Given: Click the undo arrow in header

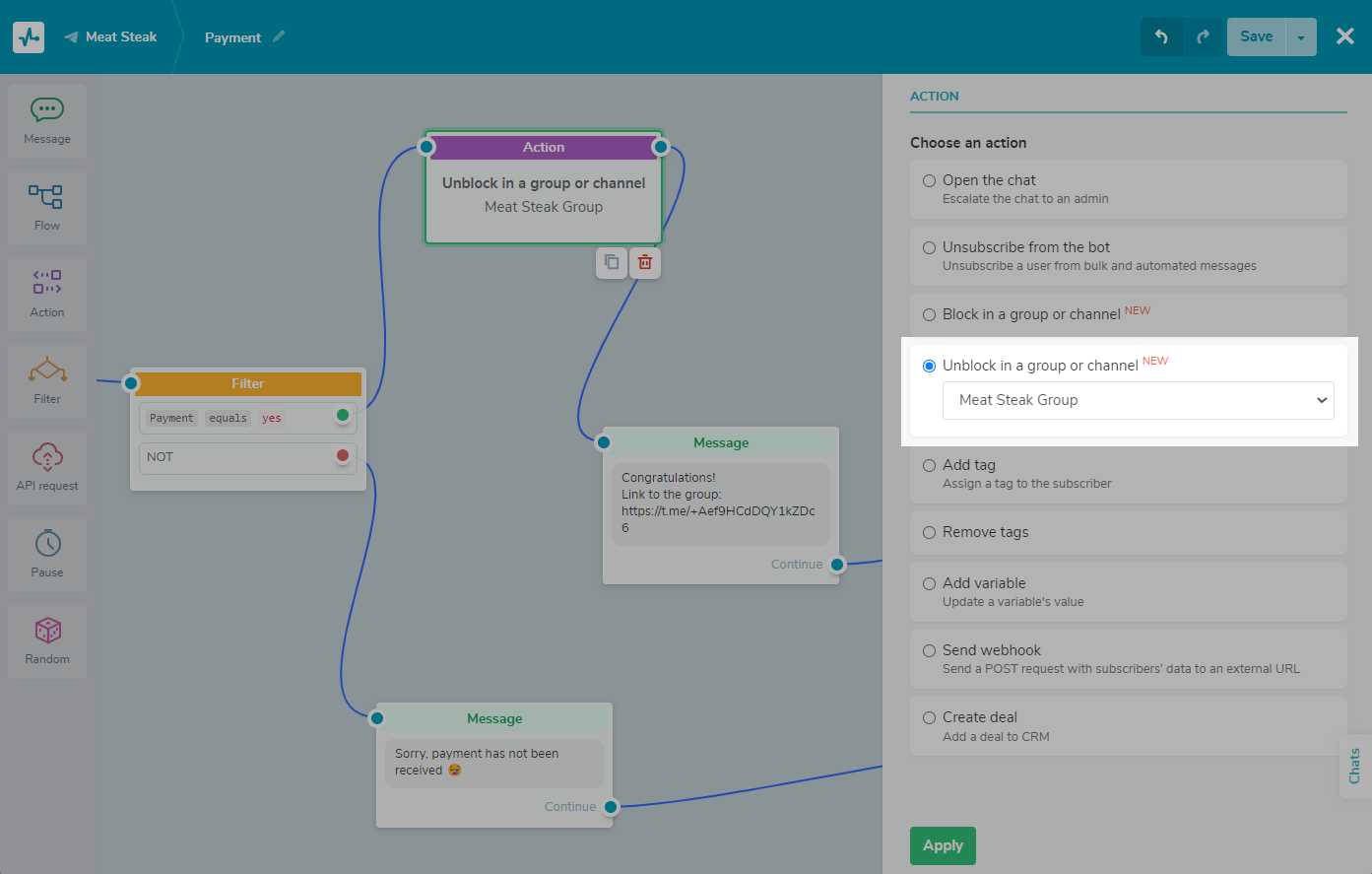Looking at the screenshot, I should coord(1161,37).
